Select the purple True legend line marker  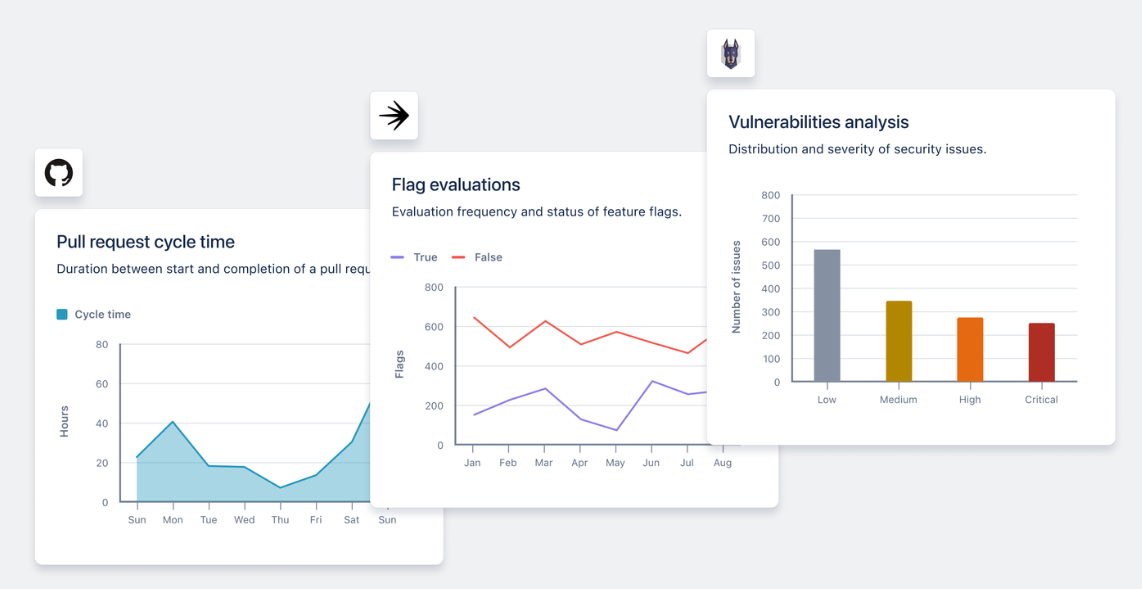(396, 257)
